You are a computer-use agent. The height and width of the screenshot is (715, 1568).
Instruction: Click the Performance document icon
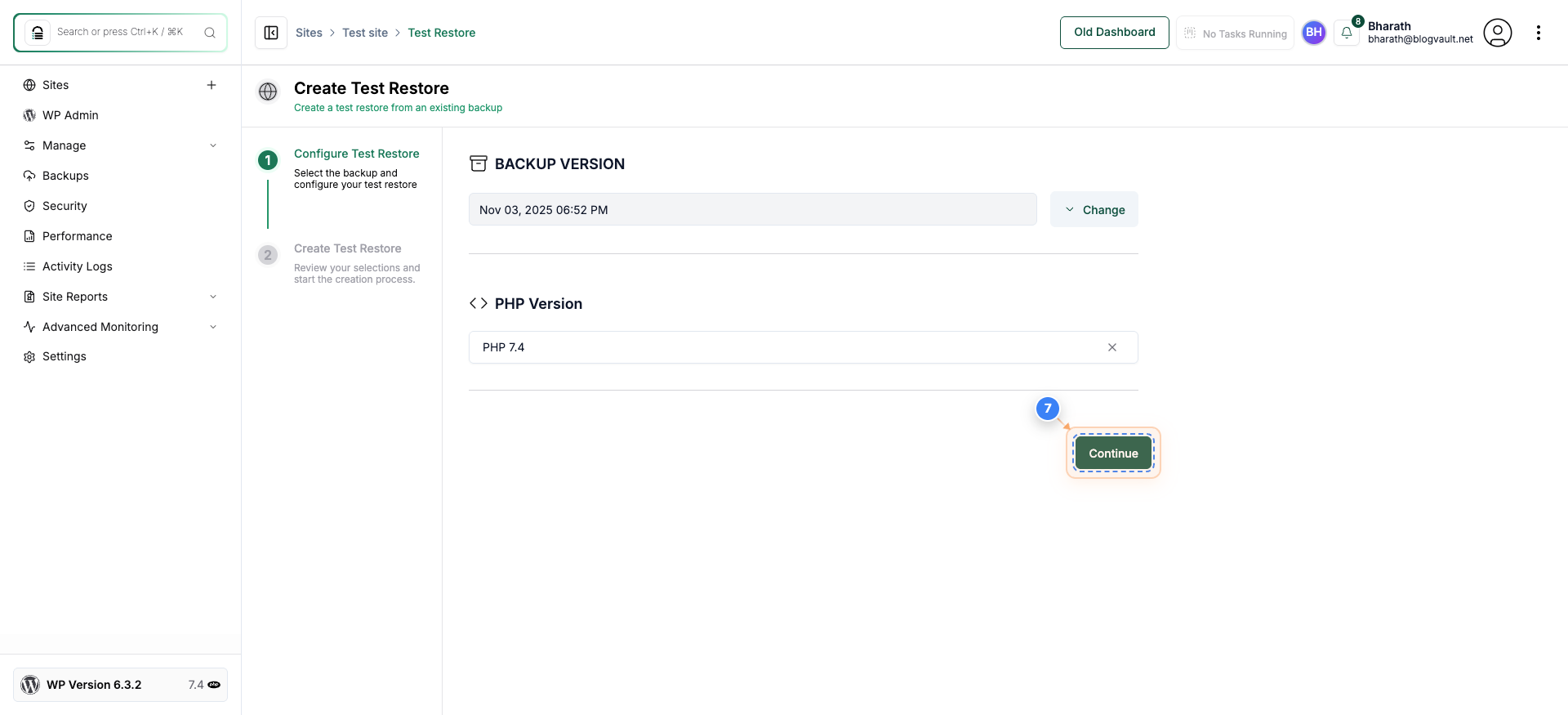29,236
